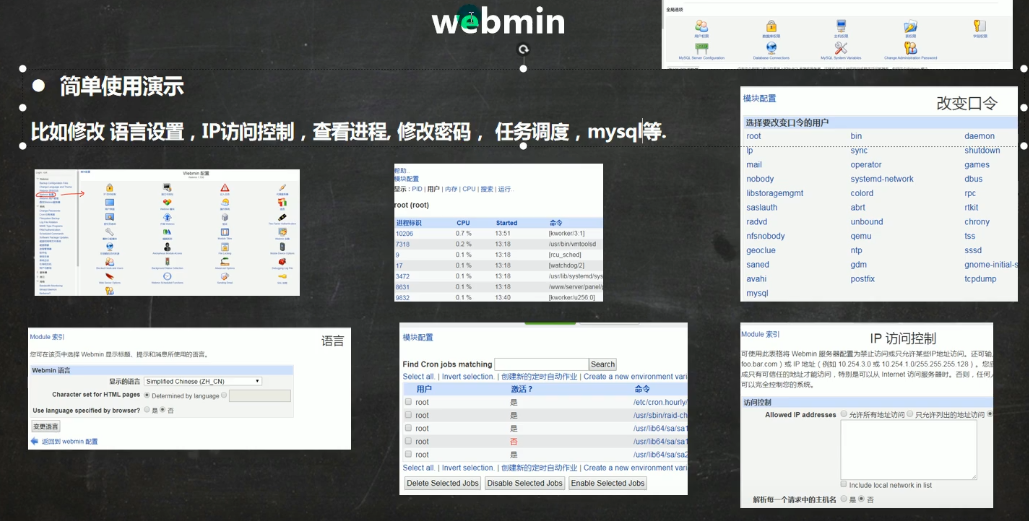This screenshot has width=1029, height=521.
Task: Click the back arrow beside 返回到 webmin 配置
Action: click(x=34, y=441)
